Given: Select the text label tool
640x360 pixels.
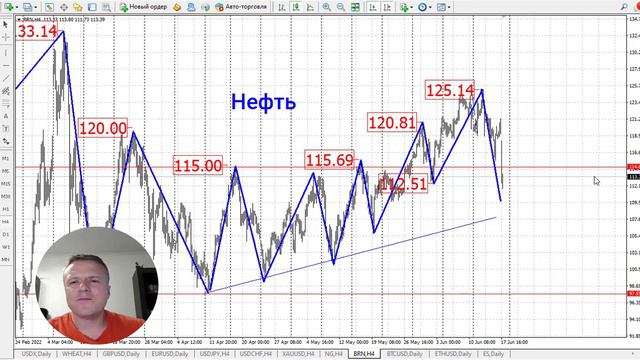Looking at the screenshot, I should (6, 129).
